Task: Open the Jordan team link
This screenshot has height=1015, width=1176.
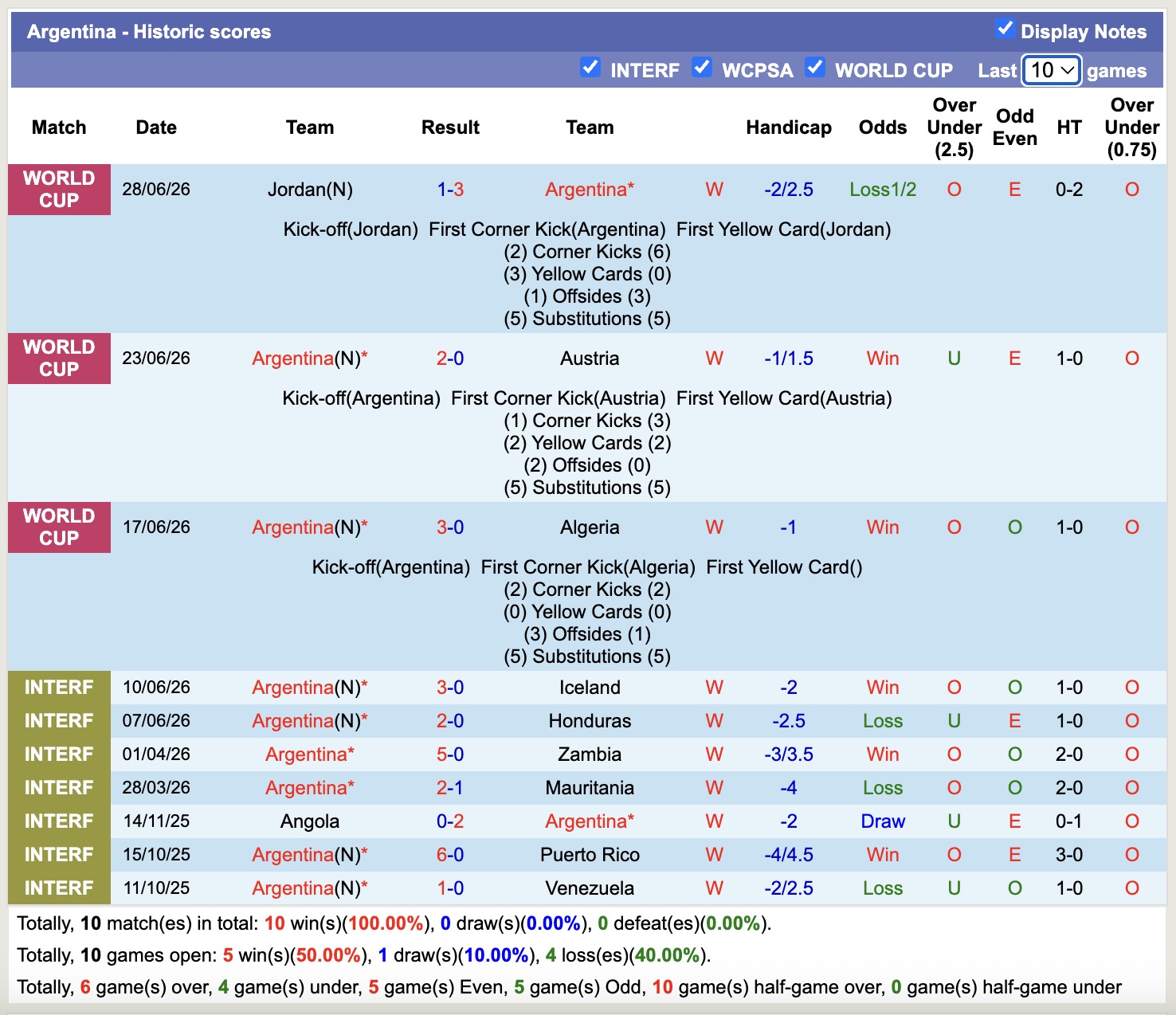Action: coord(310,190)
